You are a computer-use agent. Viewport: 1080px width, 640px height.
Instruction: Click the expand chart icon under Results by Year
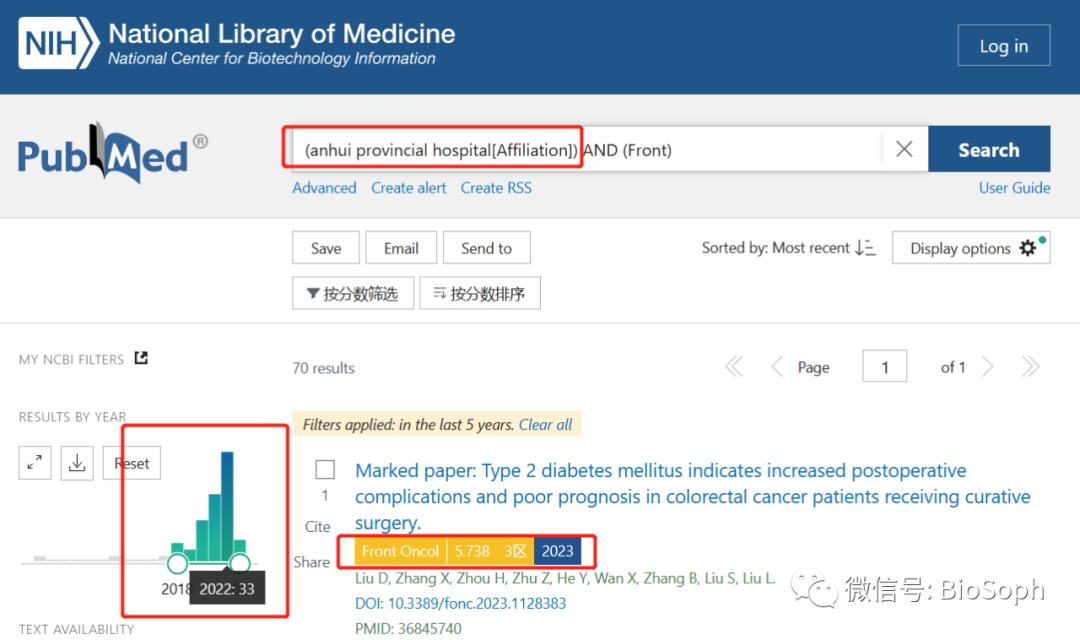[35, 462]
